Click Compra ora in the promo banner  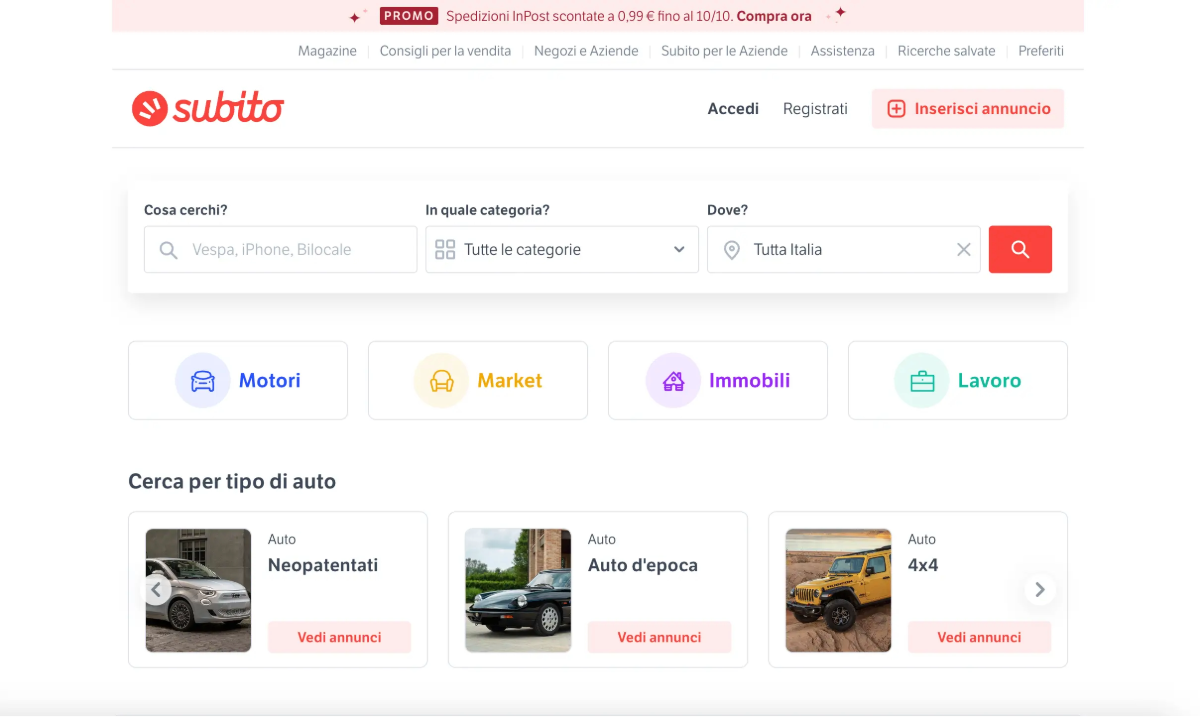click(774, 16)
